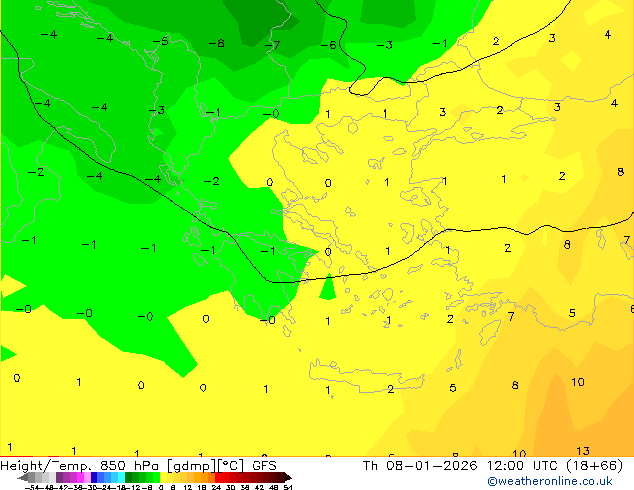634x490 pixels.
Task: Click the '-7' temperature value on map
Action: point(273,44)
